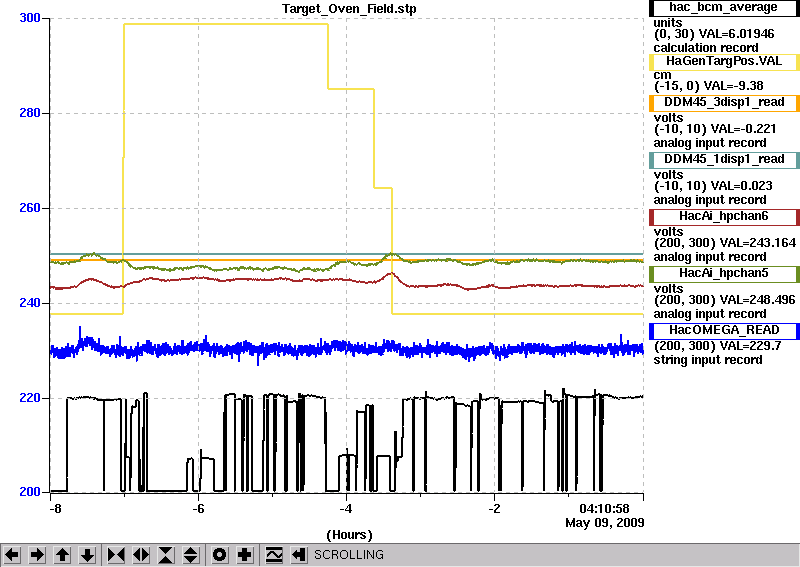Click 'analog input record' under HacAi_hpchan5
The height and width of the screenshot is (567, 800).
point(710,314)
